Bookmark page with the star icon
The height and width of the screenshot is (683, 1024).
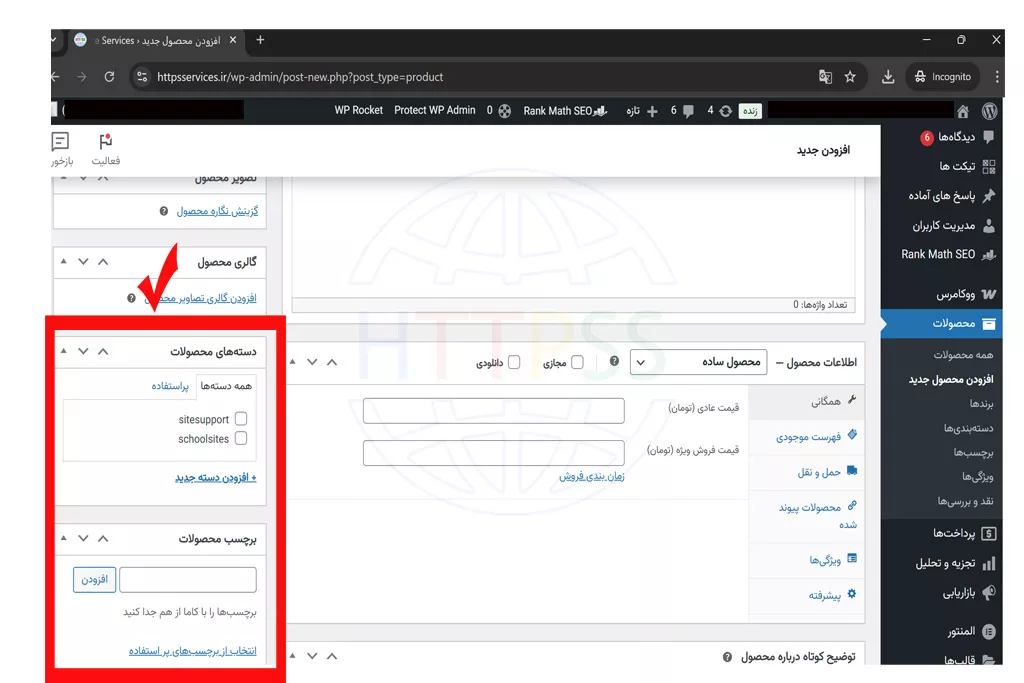pos(850,77)
